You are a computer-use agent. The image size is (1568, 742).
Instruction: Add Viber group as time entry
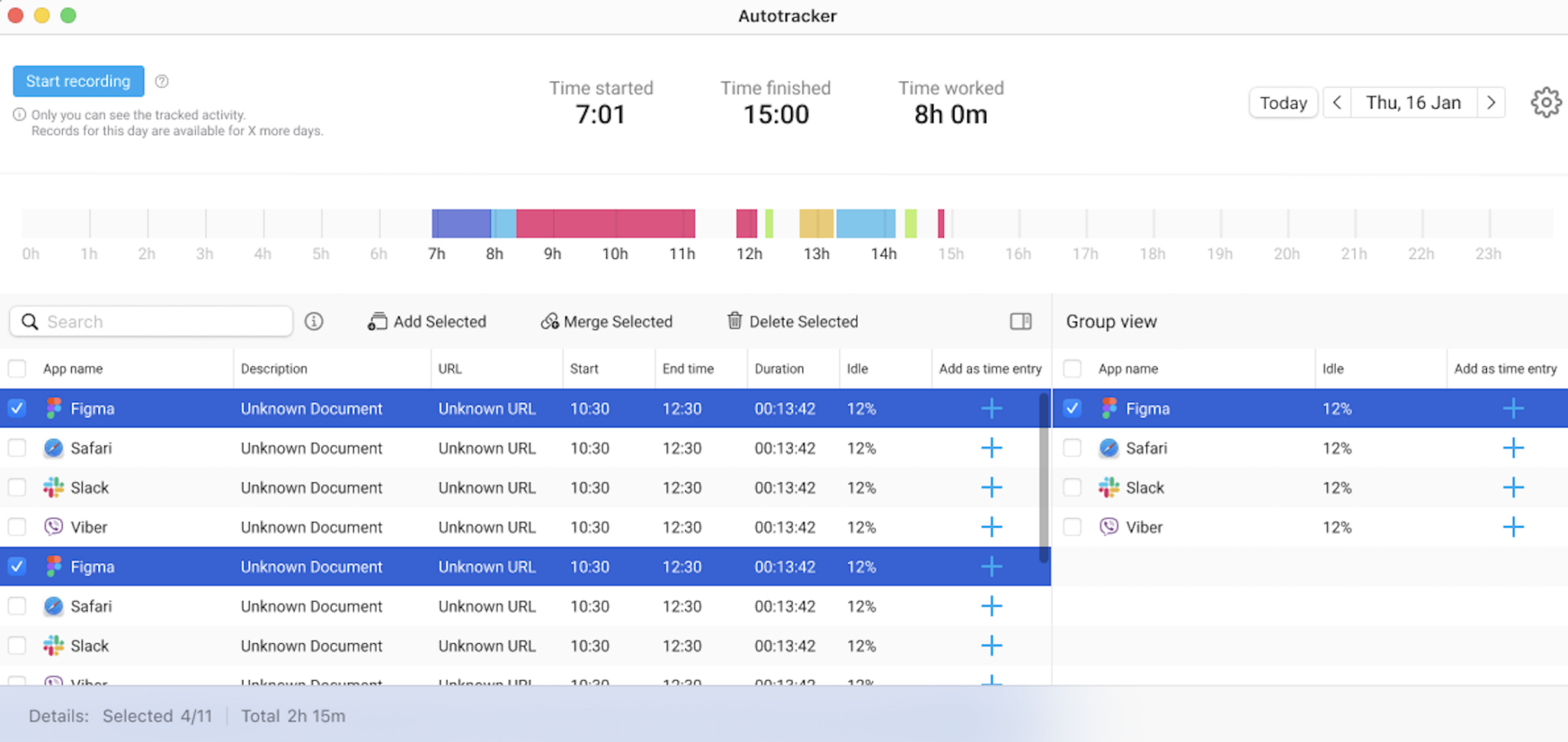[1513, 527]
